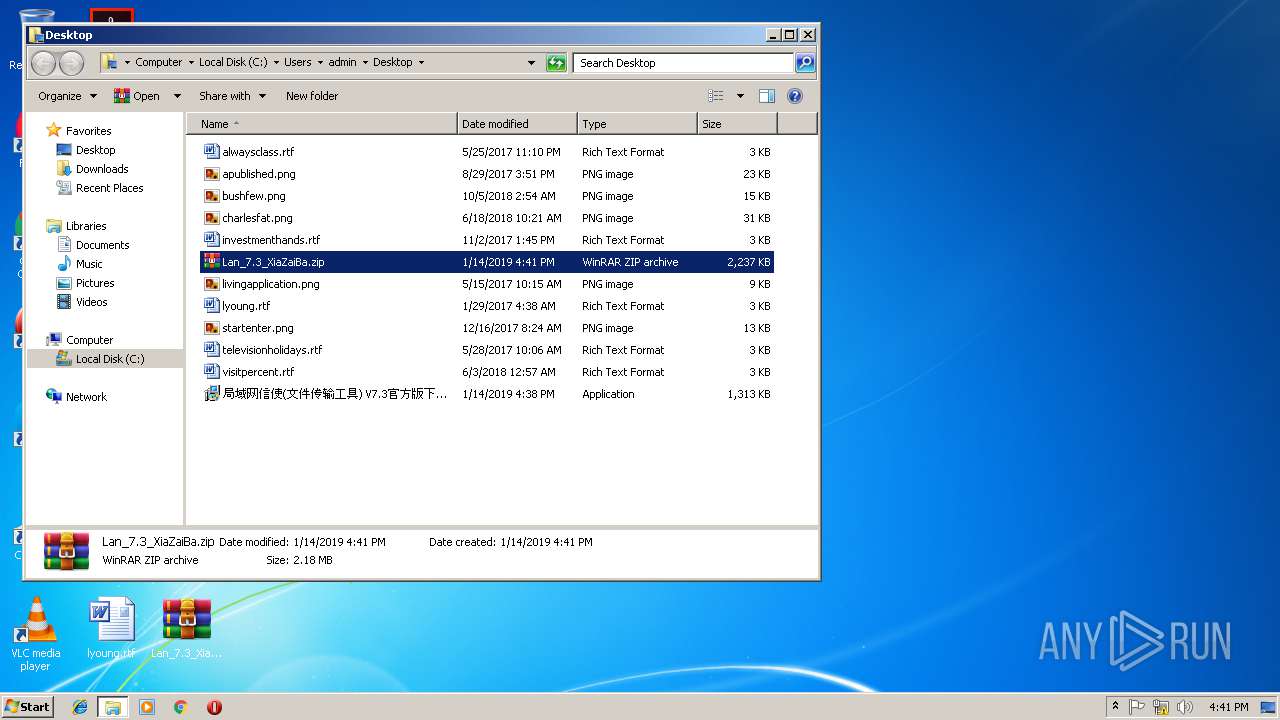Click the Windows Explorer taskbar button
1280x720 pixels.
[112, 707]
